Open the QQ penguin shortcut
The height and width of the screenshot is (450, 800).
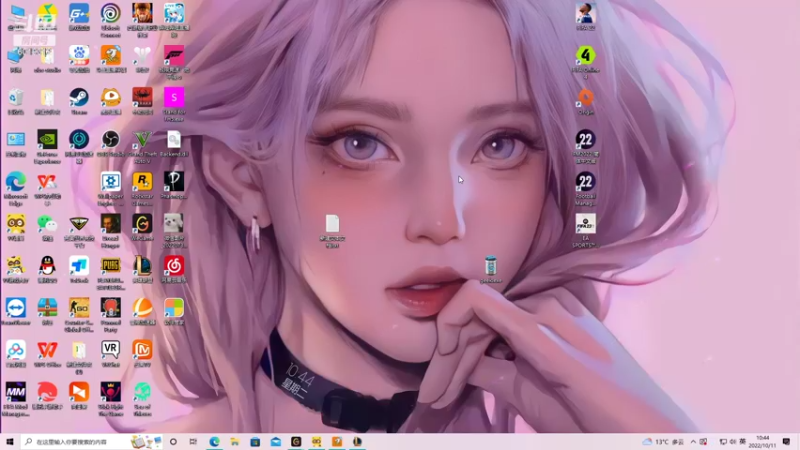coord(47,269)
